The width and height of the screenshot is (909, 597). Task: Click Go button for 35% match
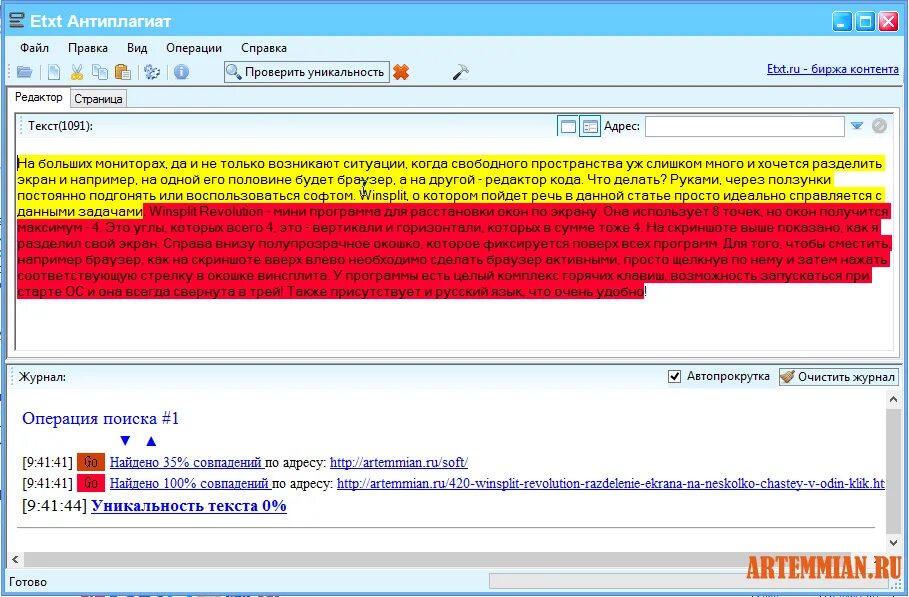pyautogui.click(x=91, y=462)
